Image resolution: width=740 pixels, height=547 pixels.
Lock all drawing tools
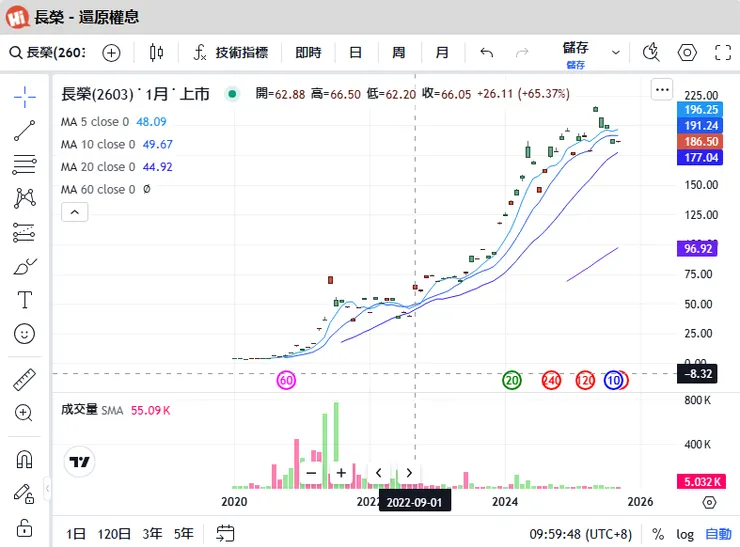point(25,528)
